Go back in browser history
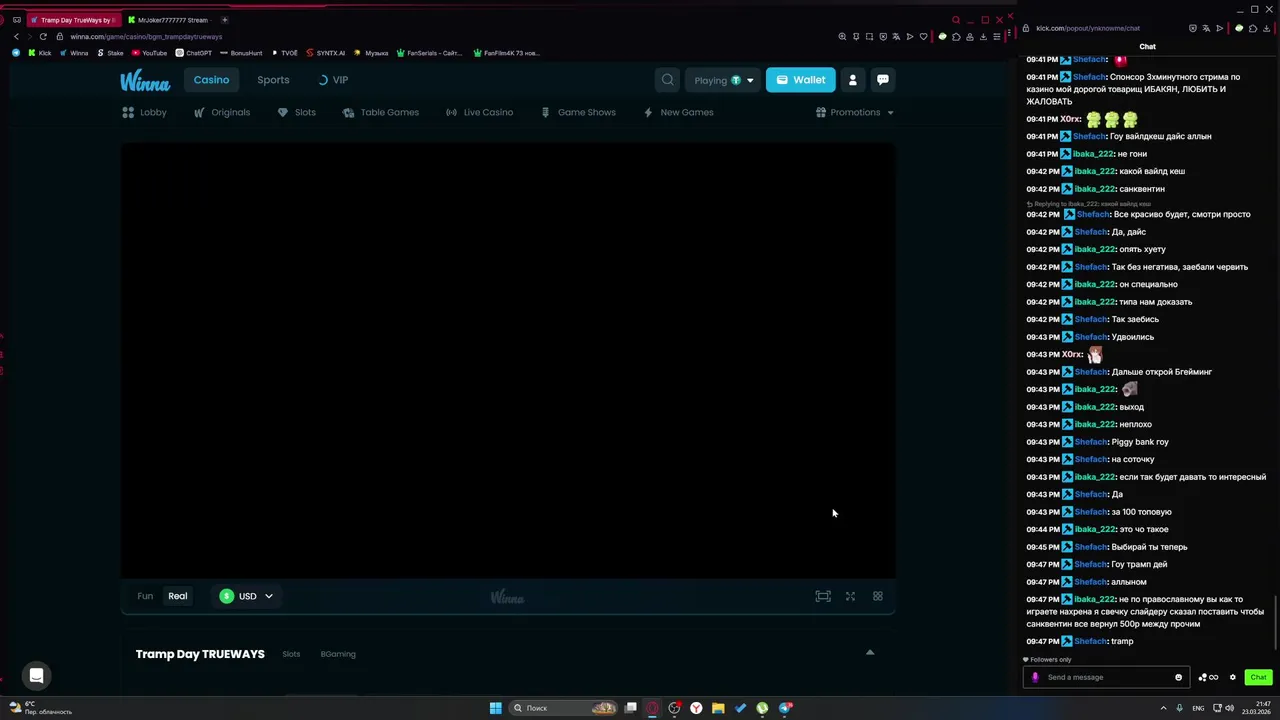This screenshot has width=1280, height=720. pos(16,36)
